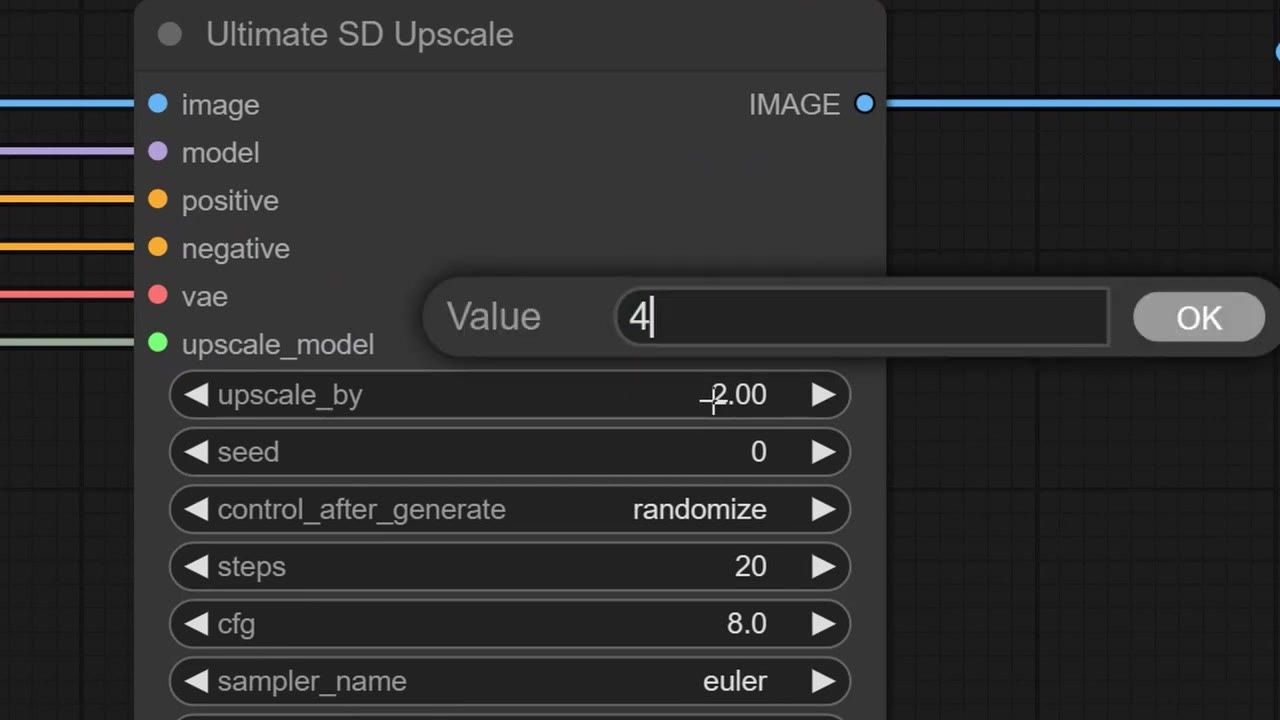Screen dimensions: 1280x720
Task: Click the node collapse dot beside Ultimate SD Upscale
Action: coord(170,34)
